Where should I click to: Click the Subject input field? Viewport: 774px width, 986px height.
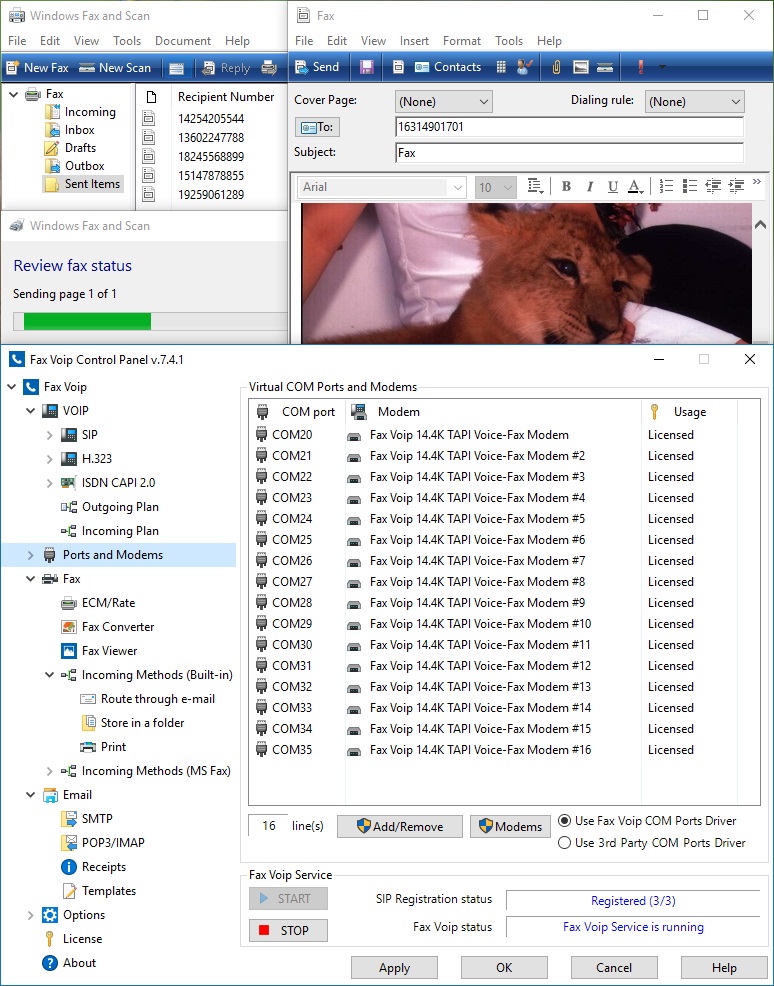(x=570, y=153)
